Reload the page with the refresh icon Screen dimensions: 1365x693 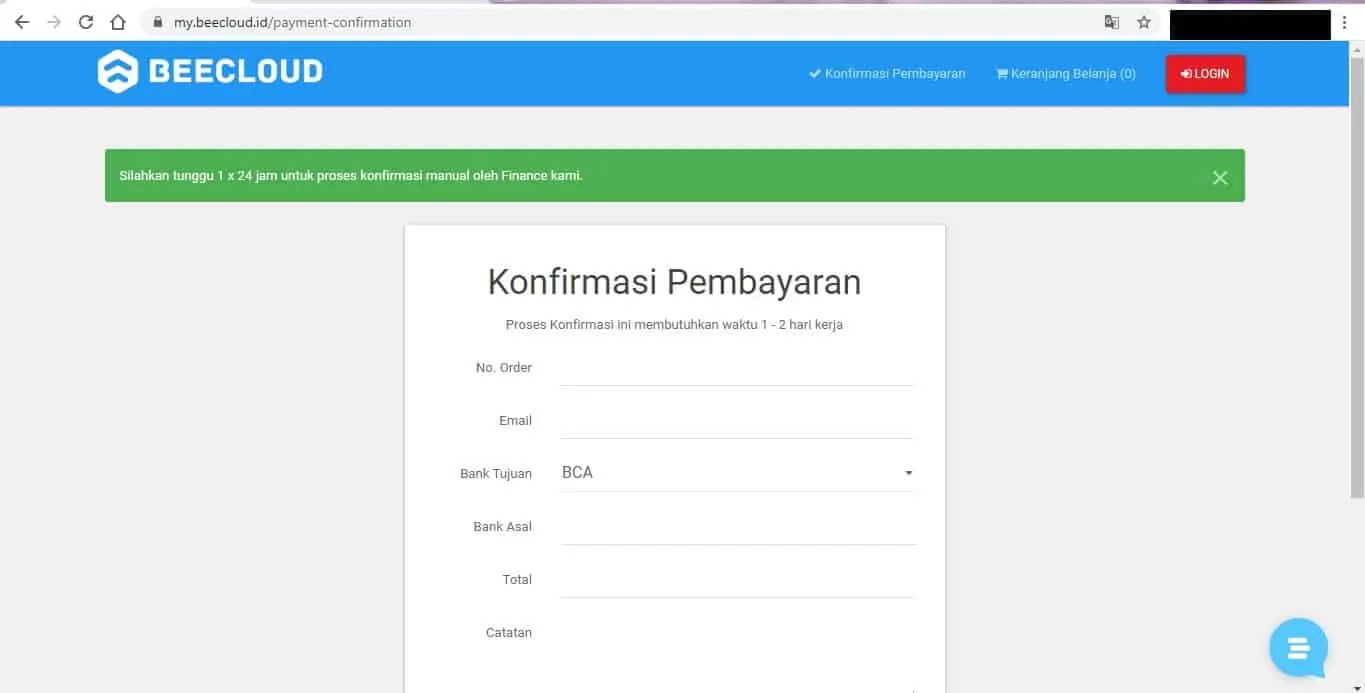[x=86, y=22]
